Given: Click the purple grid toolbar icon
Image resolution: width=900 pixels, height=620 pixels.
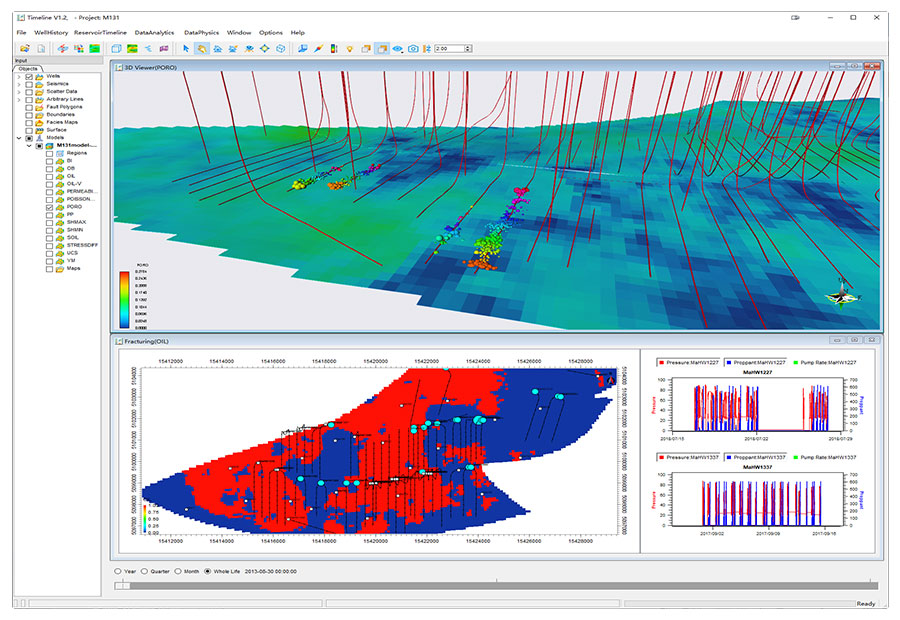Looking at the screenshot, I should click(x=164, y=49).
